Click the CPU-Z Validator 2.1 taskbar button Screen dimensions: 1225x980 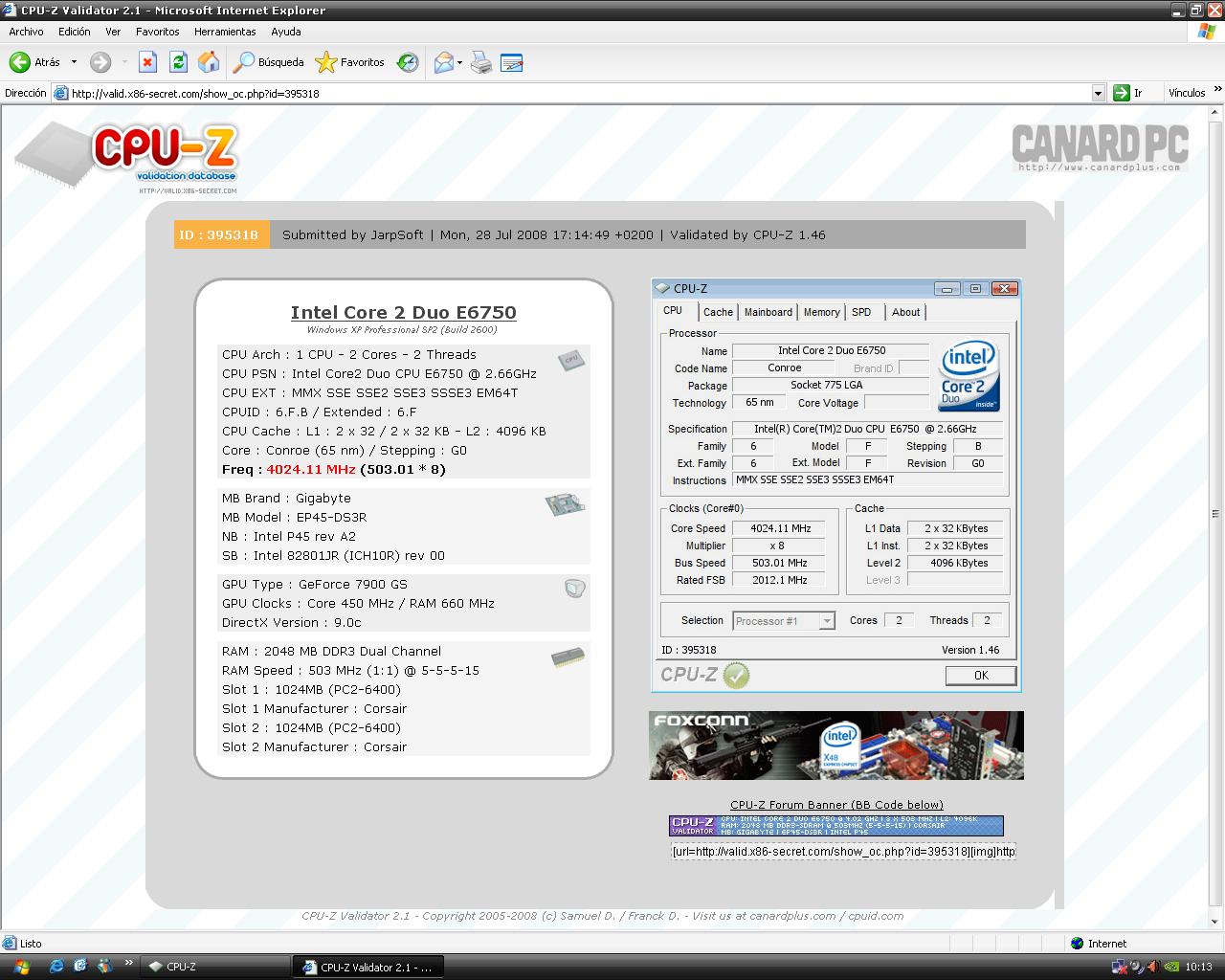[368, 967]
